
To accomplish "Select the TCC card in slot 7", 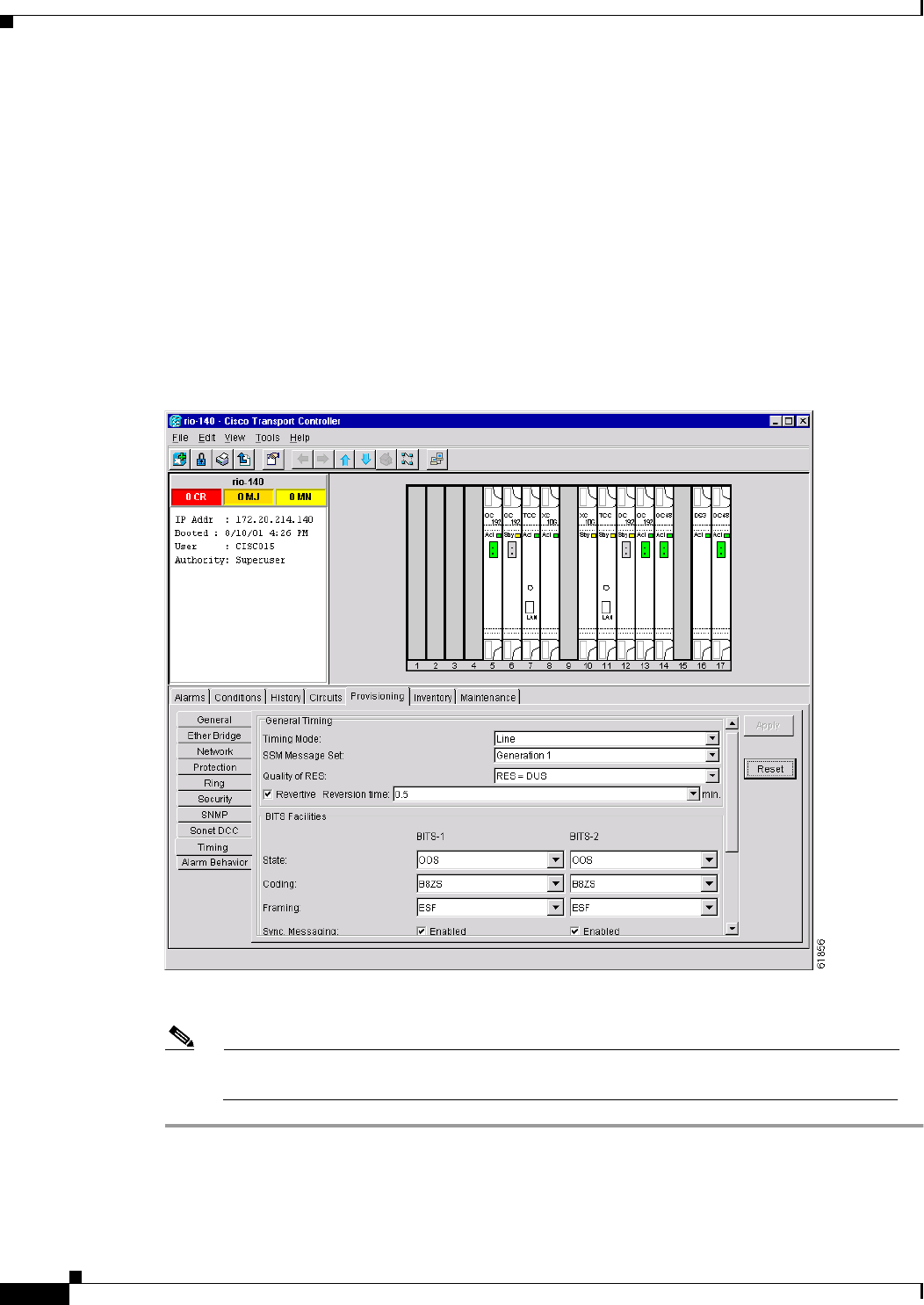I will [531, 573].
